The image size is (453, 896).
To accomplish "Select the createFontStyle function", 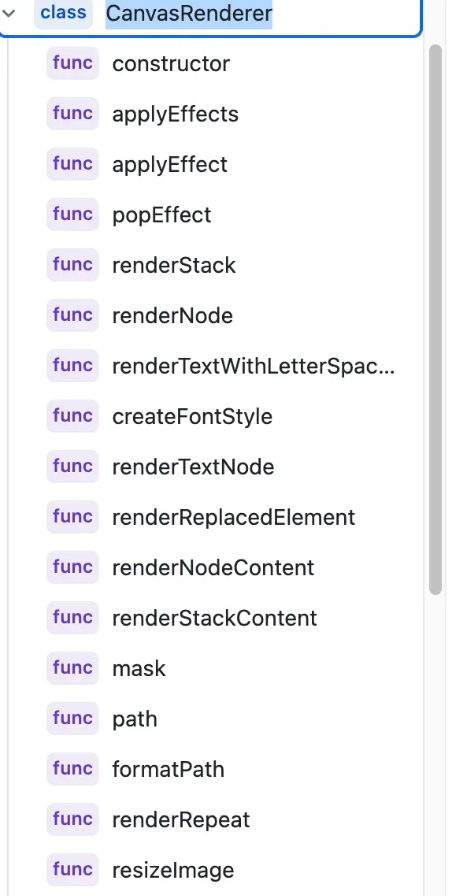I will 192,416.
